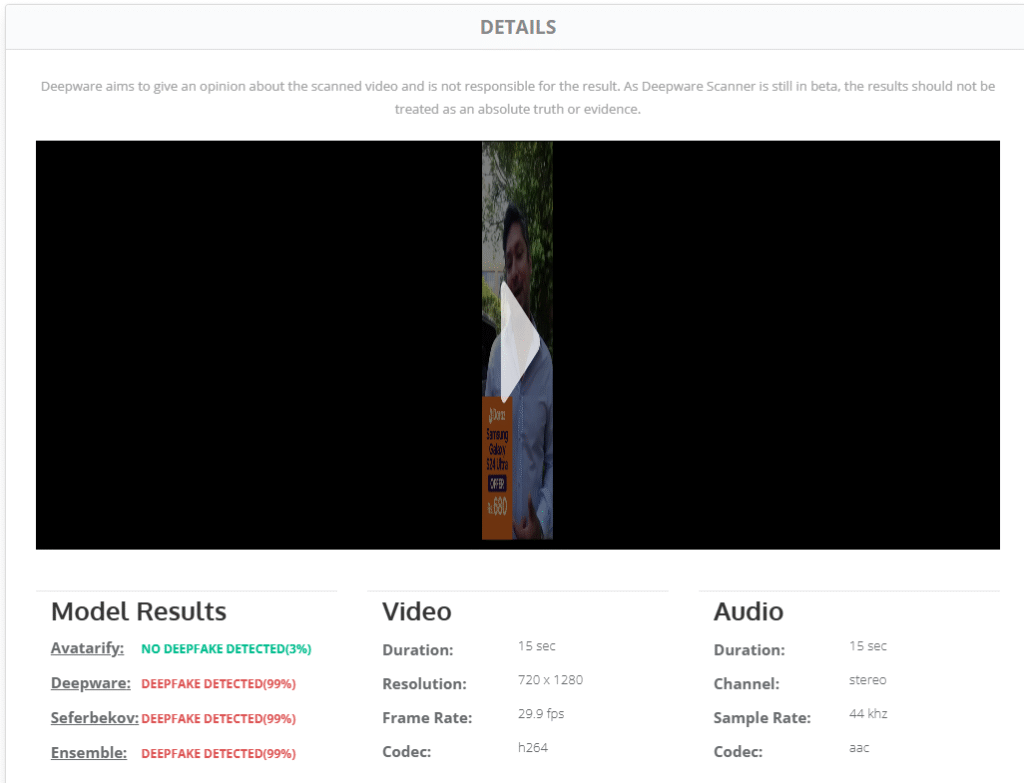Viewport: 1024px width, 783px height.
Task: Click the video frame thumbnail
Action: pyautogui.click(x=517, y=340)
